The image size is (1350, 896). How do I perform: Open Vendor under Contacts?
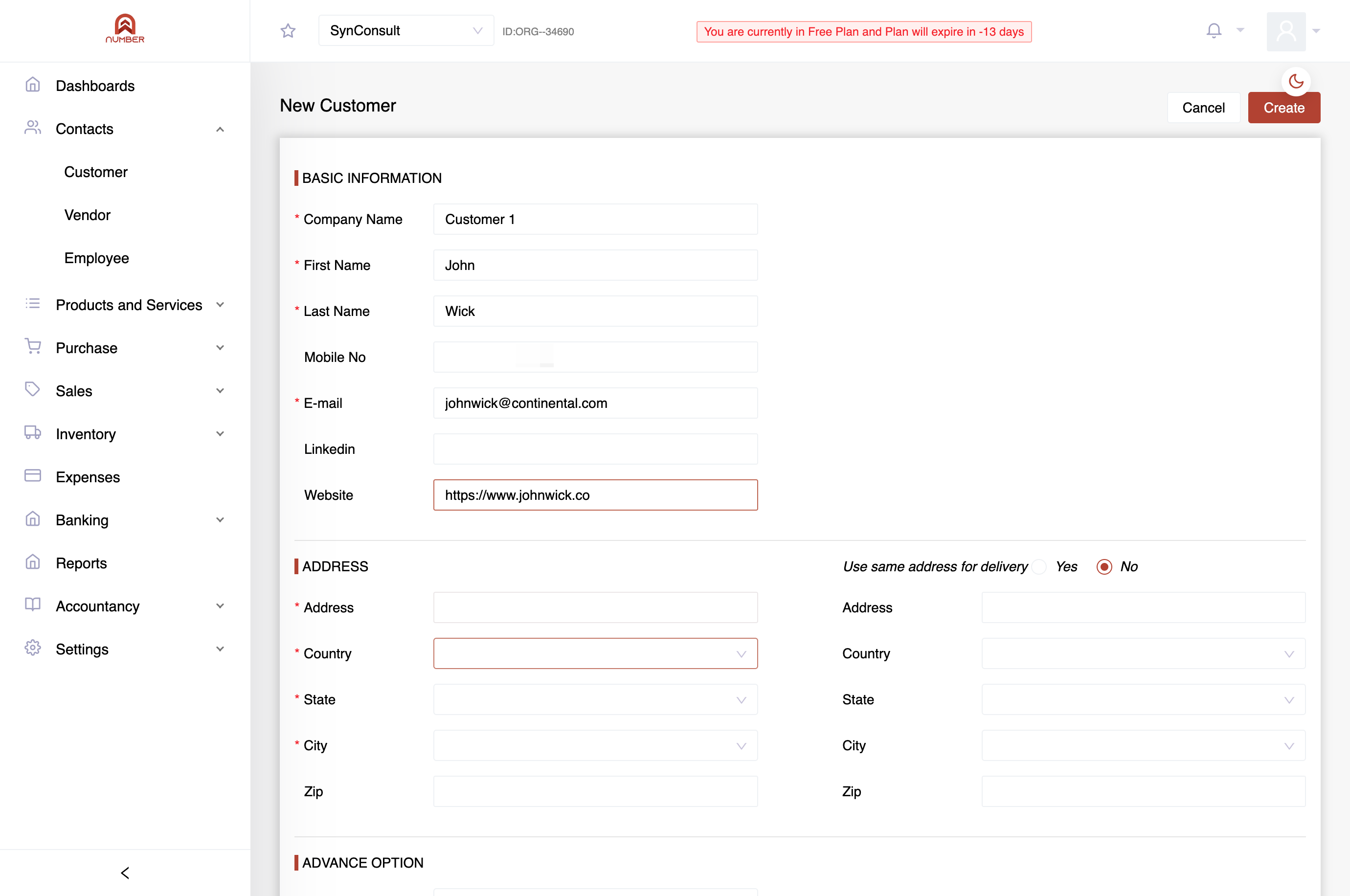87,215
